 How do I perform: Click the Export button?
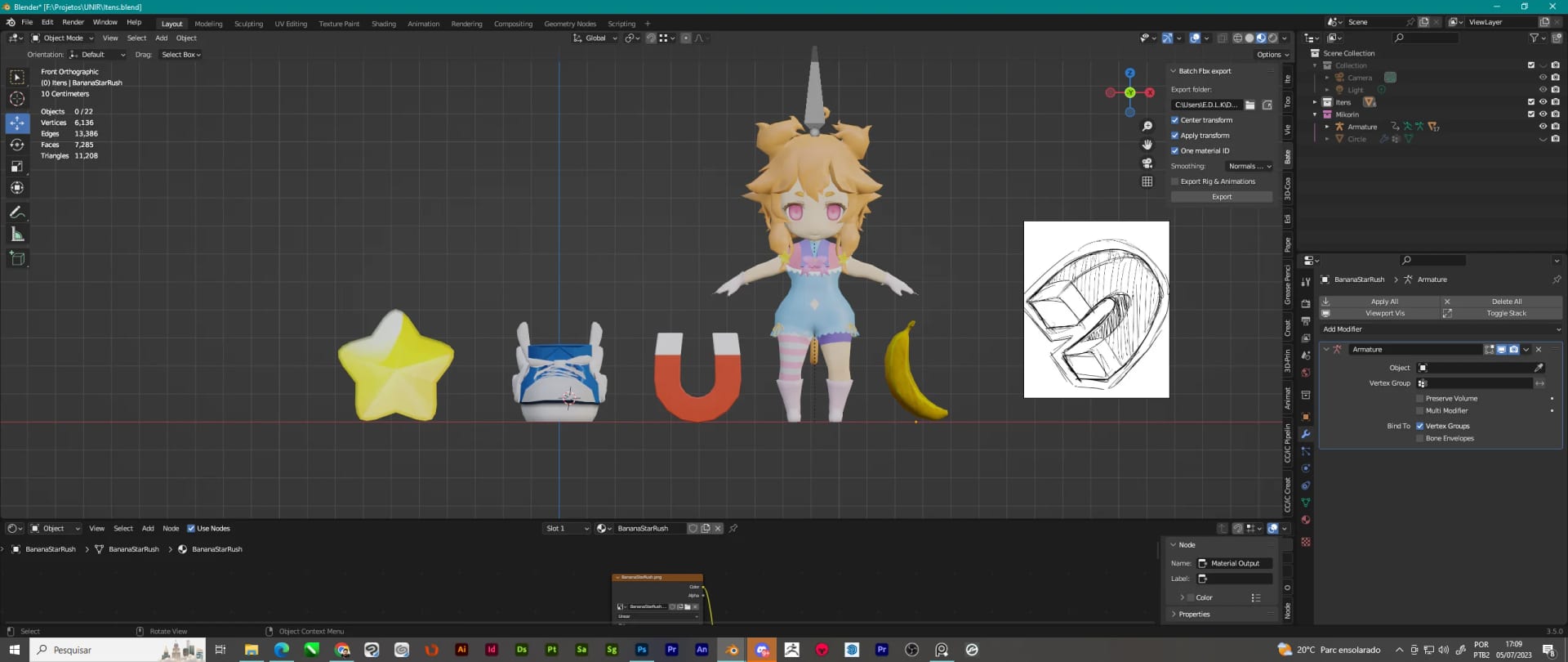1222,197
